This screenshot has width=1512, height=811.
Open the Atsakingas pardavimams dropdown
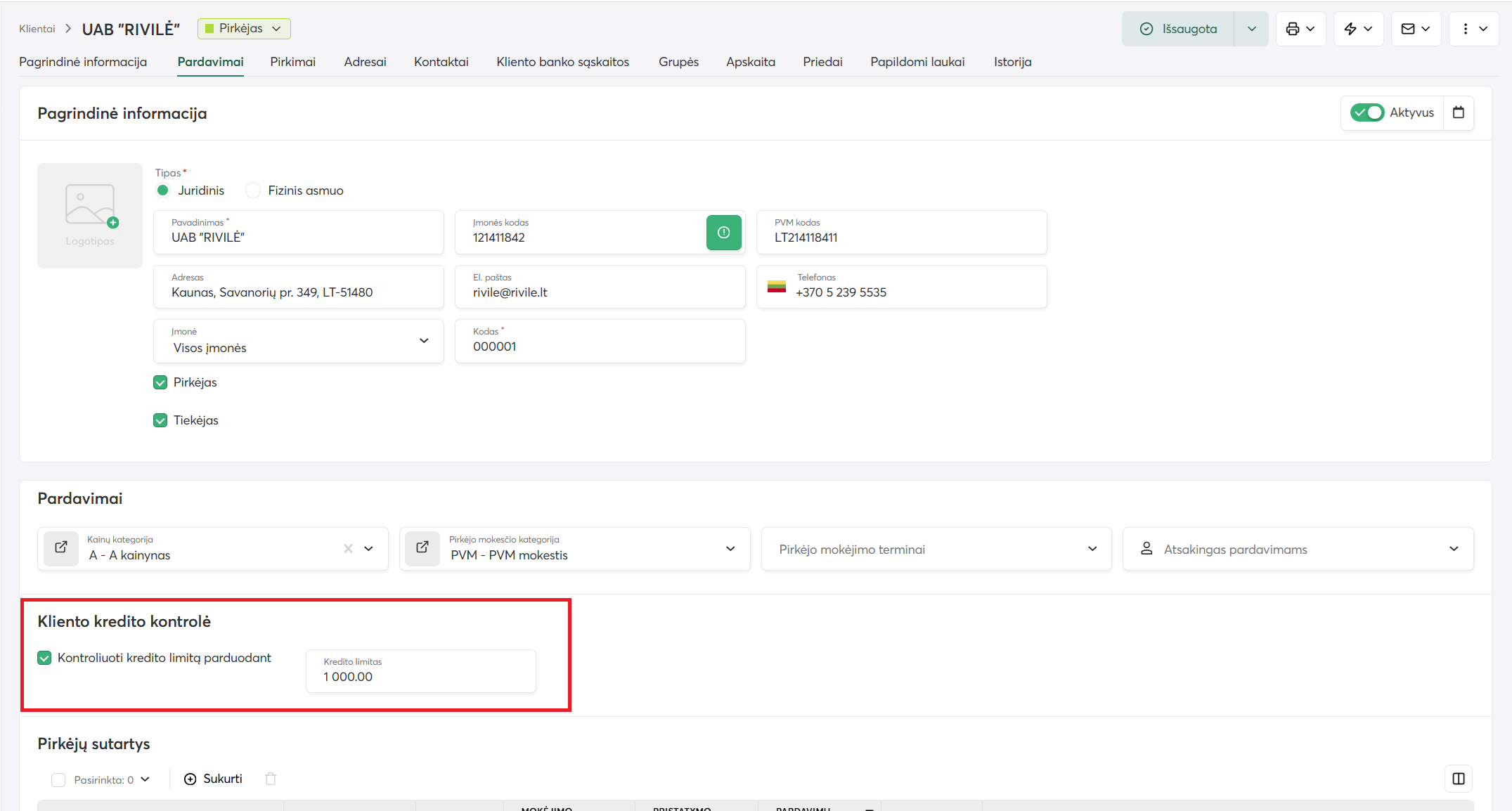pos(1298,549)
